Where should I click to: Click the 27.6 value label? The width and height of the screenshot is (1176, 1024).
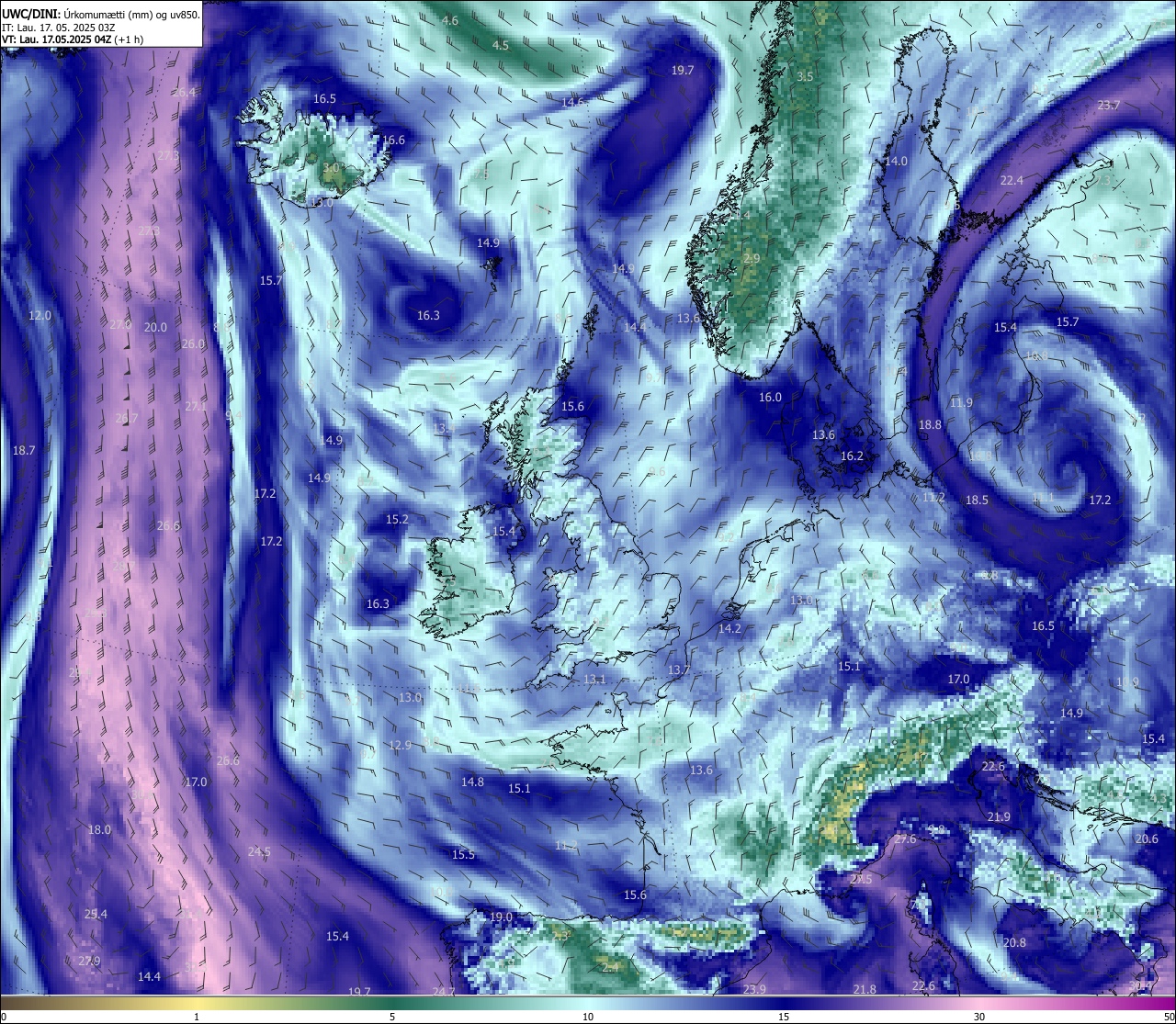(x=905, y=838)
